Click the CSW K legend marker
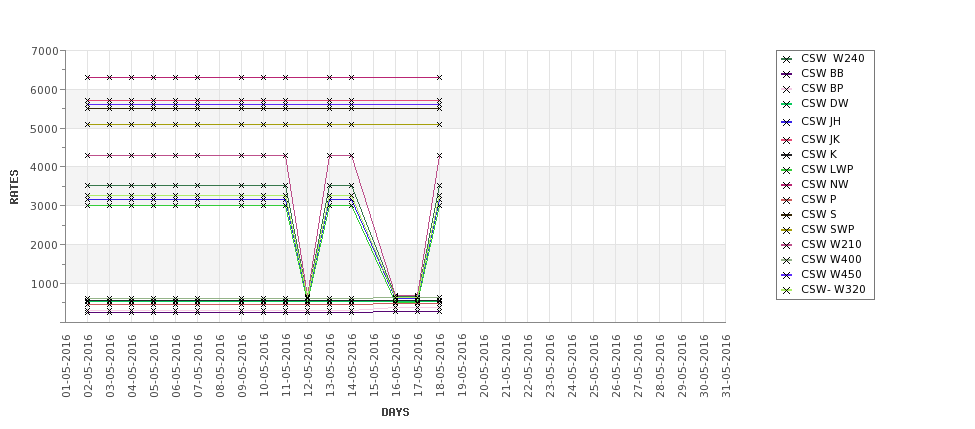 pos(787,155)
